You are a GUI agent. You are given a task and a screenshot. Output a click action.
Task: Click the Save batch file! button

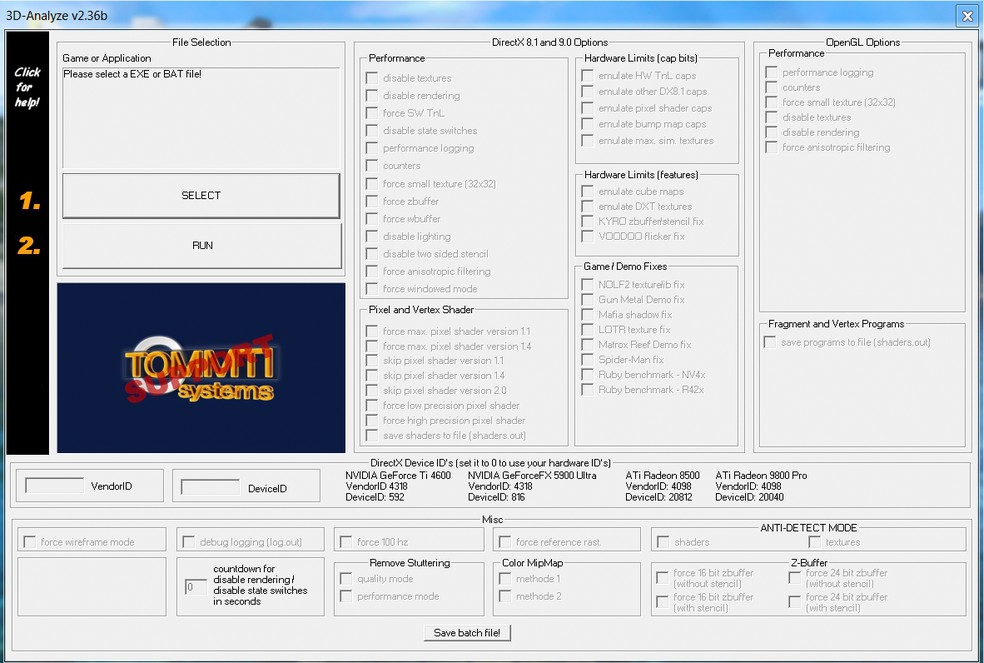pyautogui.click(x=466, y=632)
